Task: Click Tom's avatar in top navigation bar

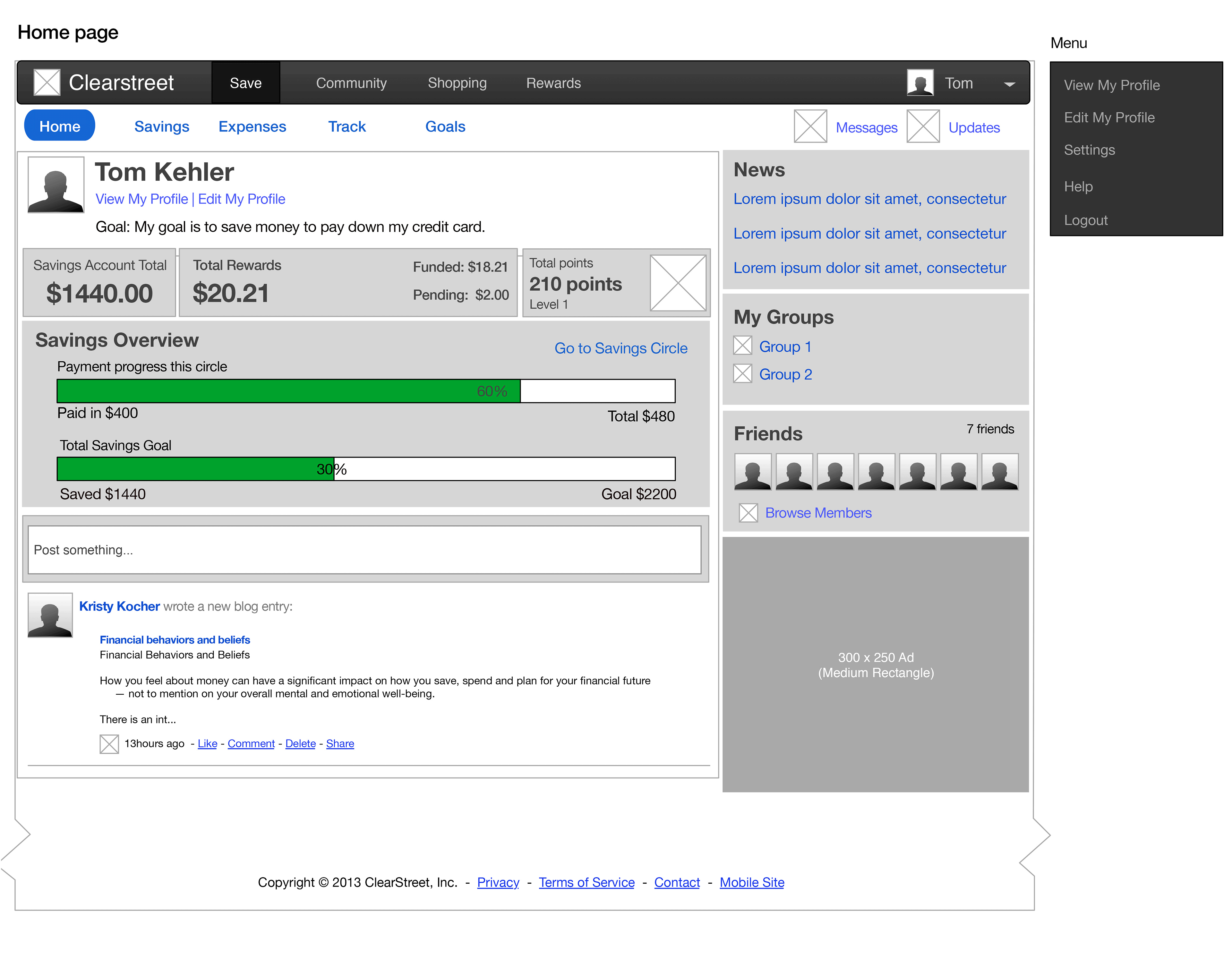Action: [920, 83]
